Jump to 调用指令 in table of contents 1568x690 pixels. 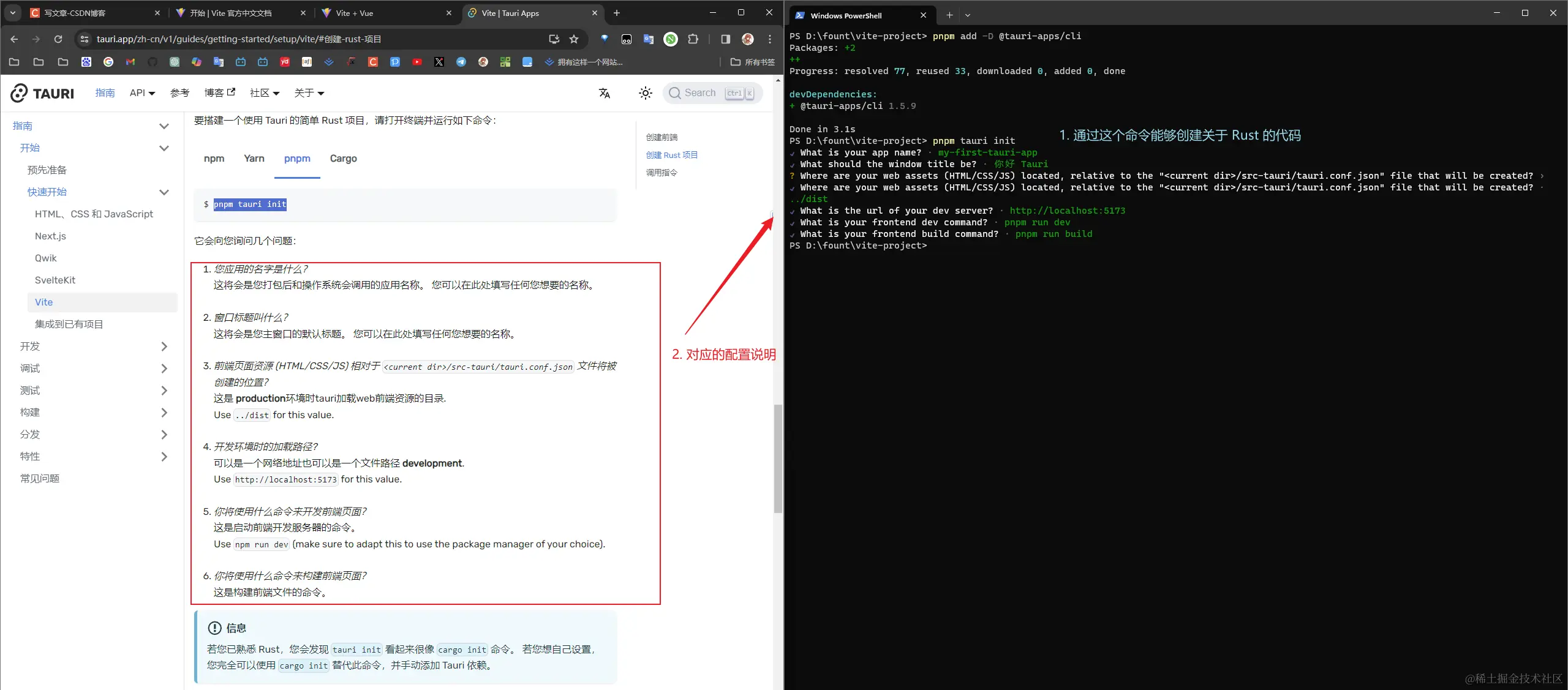click(x=661, y=173)
